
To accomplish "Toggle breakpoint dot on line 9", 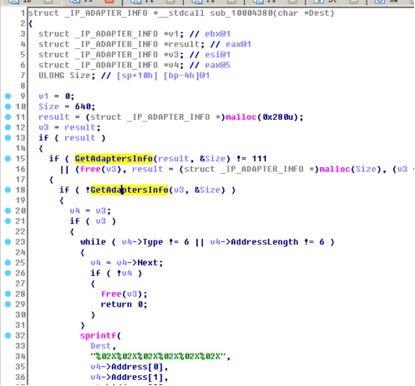I will point(8,96).
